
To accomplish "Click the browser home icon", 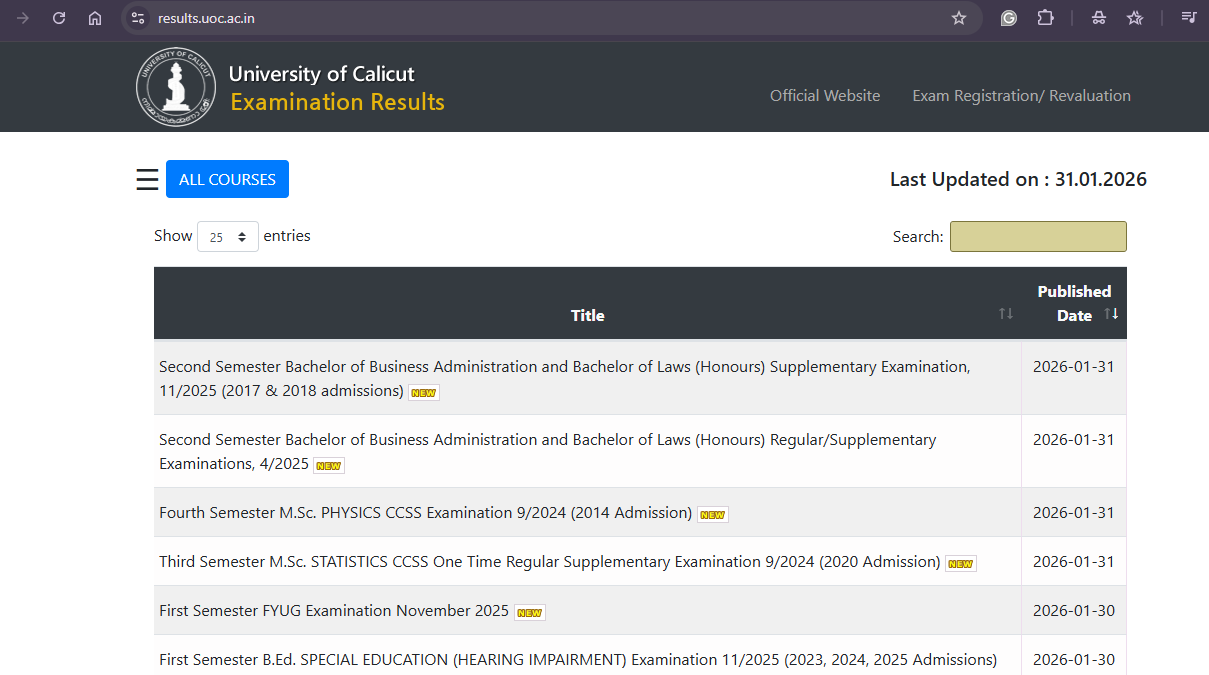I will tap(95, 18).
